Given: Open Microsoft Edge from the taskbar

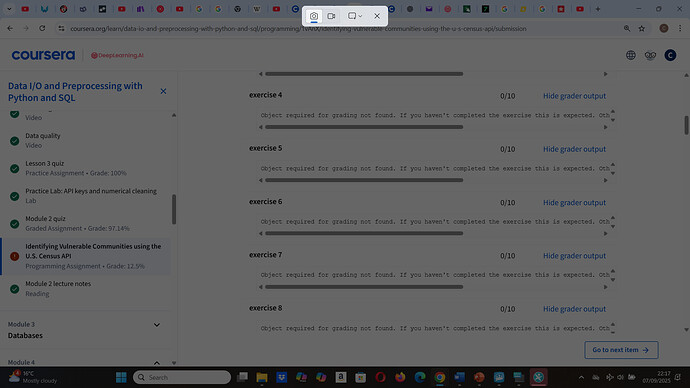Looking at the screenshot, I should point(420,377).
